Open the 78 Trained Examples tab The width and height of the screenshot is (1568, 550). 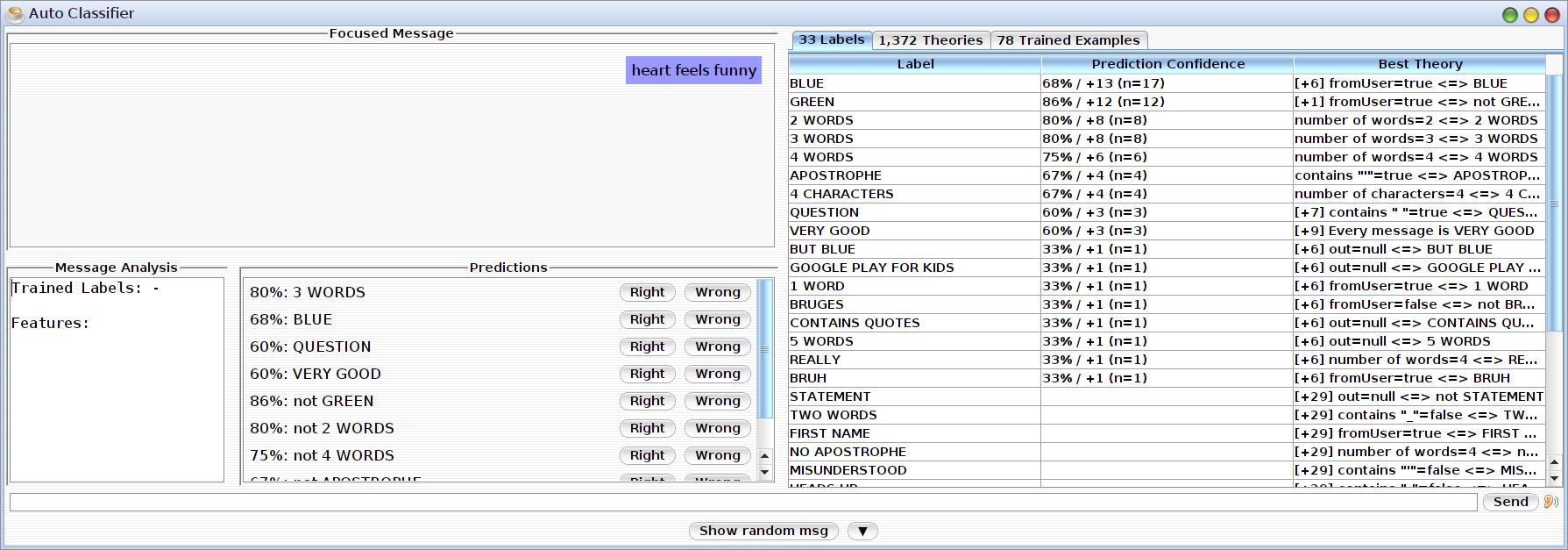tap(1068, 40)
